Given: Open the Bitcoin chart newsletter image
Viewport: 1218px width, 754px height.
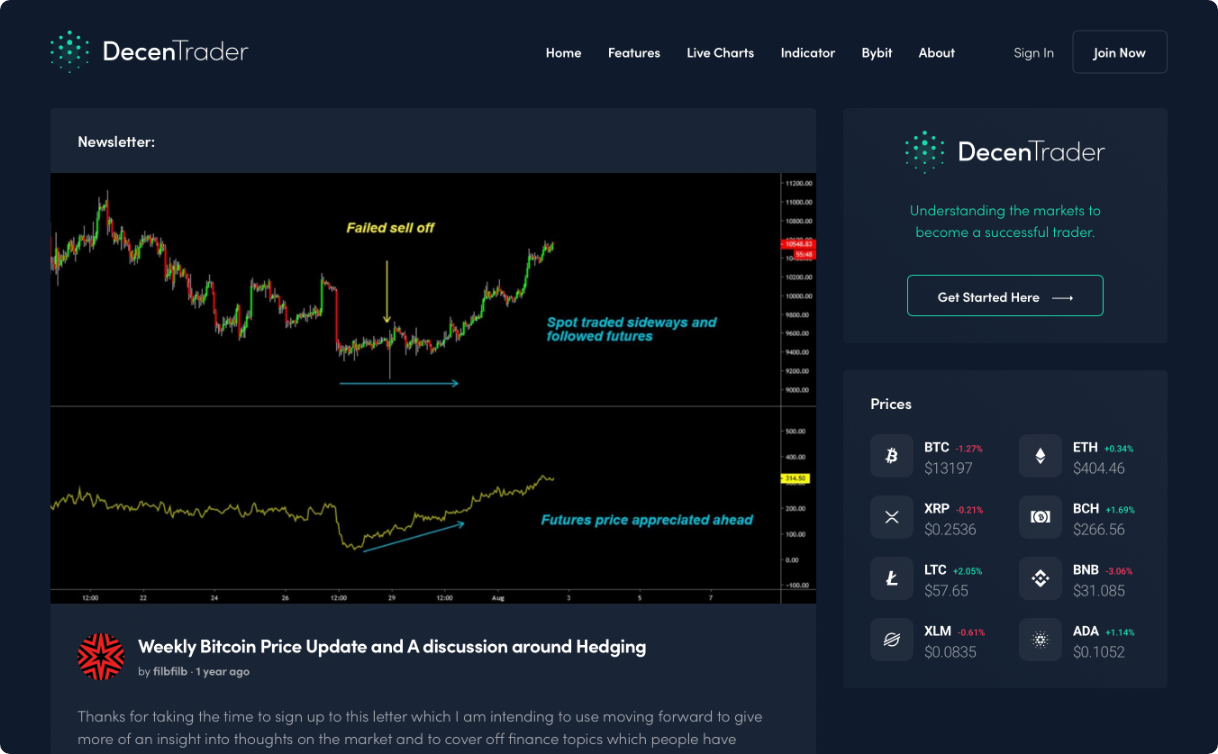Looking at the screenshot, I should (x=432, y=388).
